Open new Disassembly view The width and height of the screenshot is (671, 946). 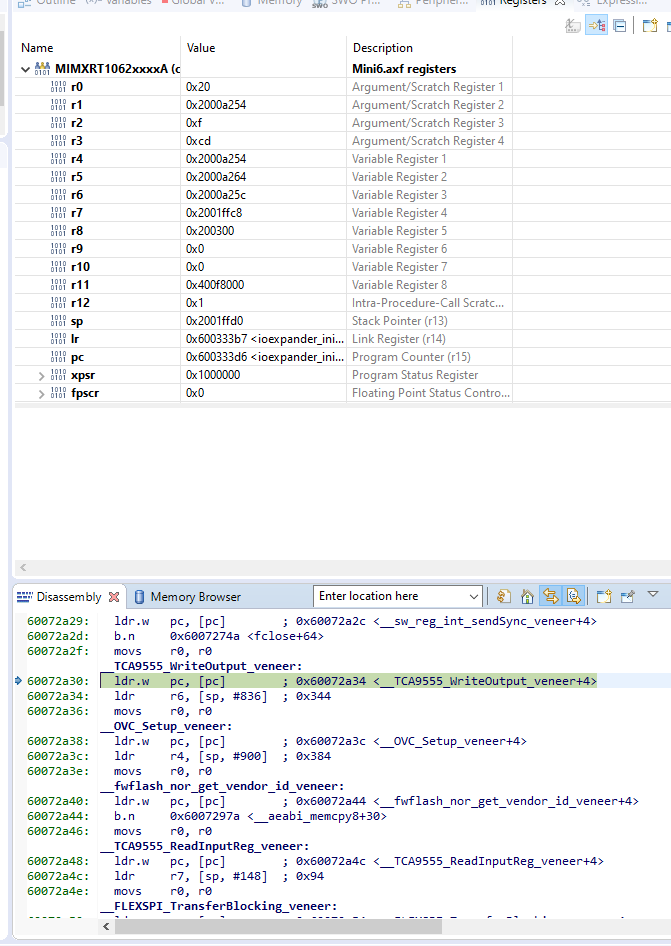604,597
